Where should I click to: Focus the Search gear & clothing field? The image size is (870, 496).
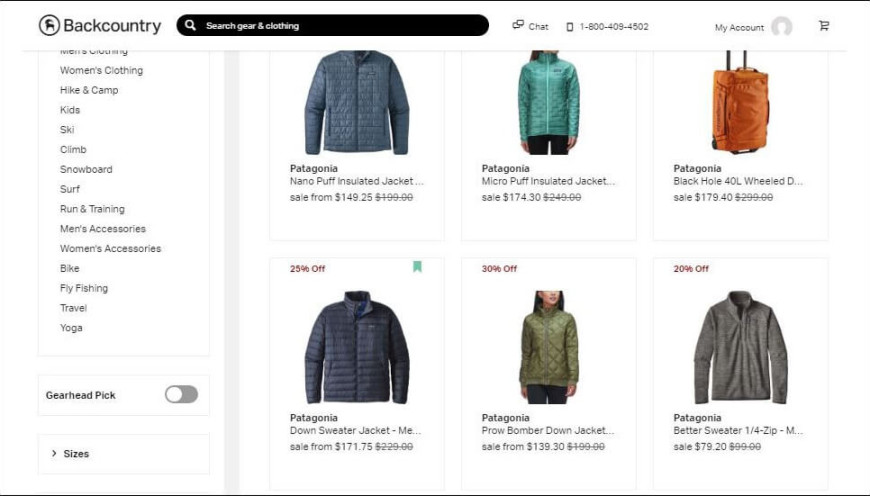click(332, 26)
